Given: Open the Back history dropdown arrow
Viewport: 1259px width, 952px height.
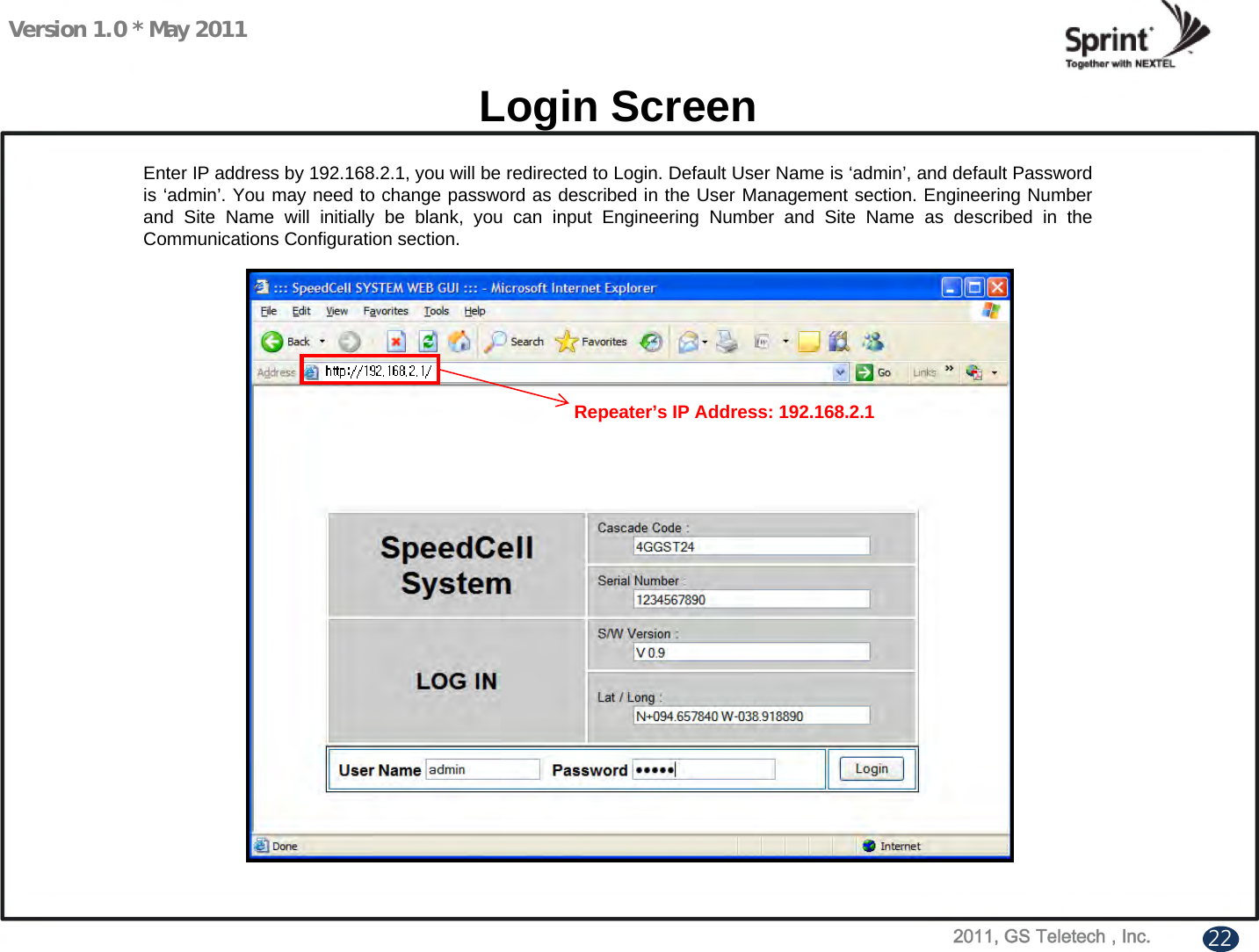Looking at the screenshot, I should click(322, 342).
